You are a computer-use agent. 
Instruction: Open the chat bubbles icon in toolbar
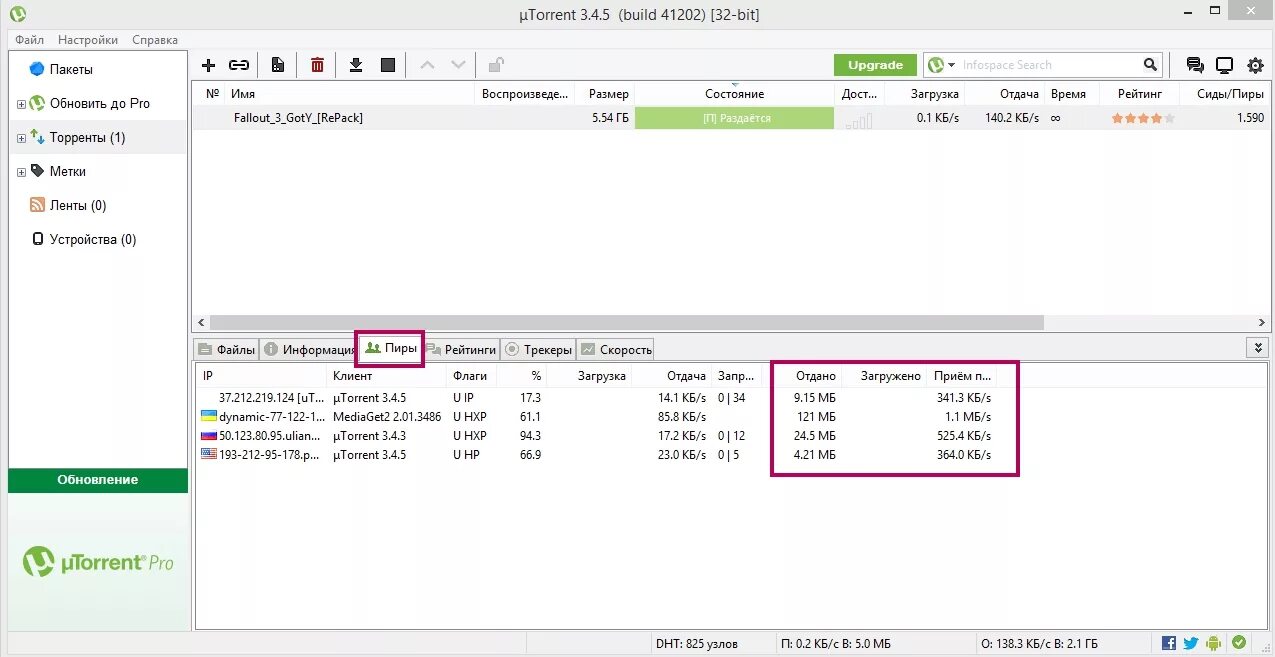pos(1194,65)
